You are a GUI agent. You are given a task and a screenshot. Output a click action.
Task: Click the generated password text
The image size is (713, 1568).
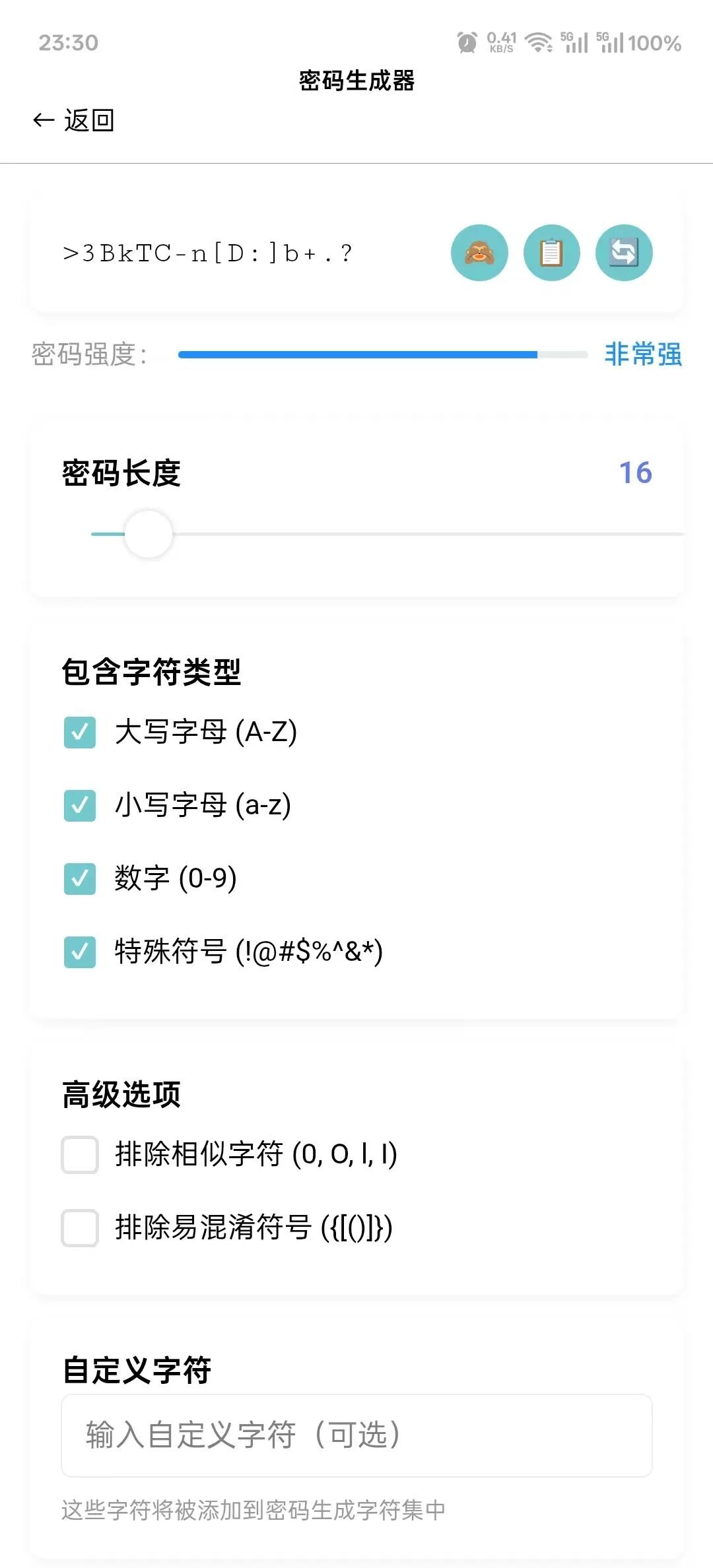[x=207, y=253]
